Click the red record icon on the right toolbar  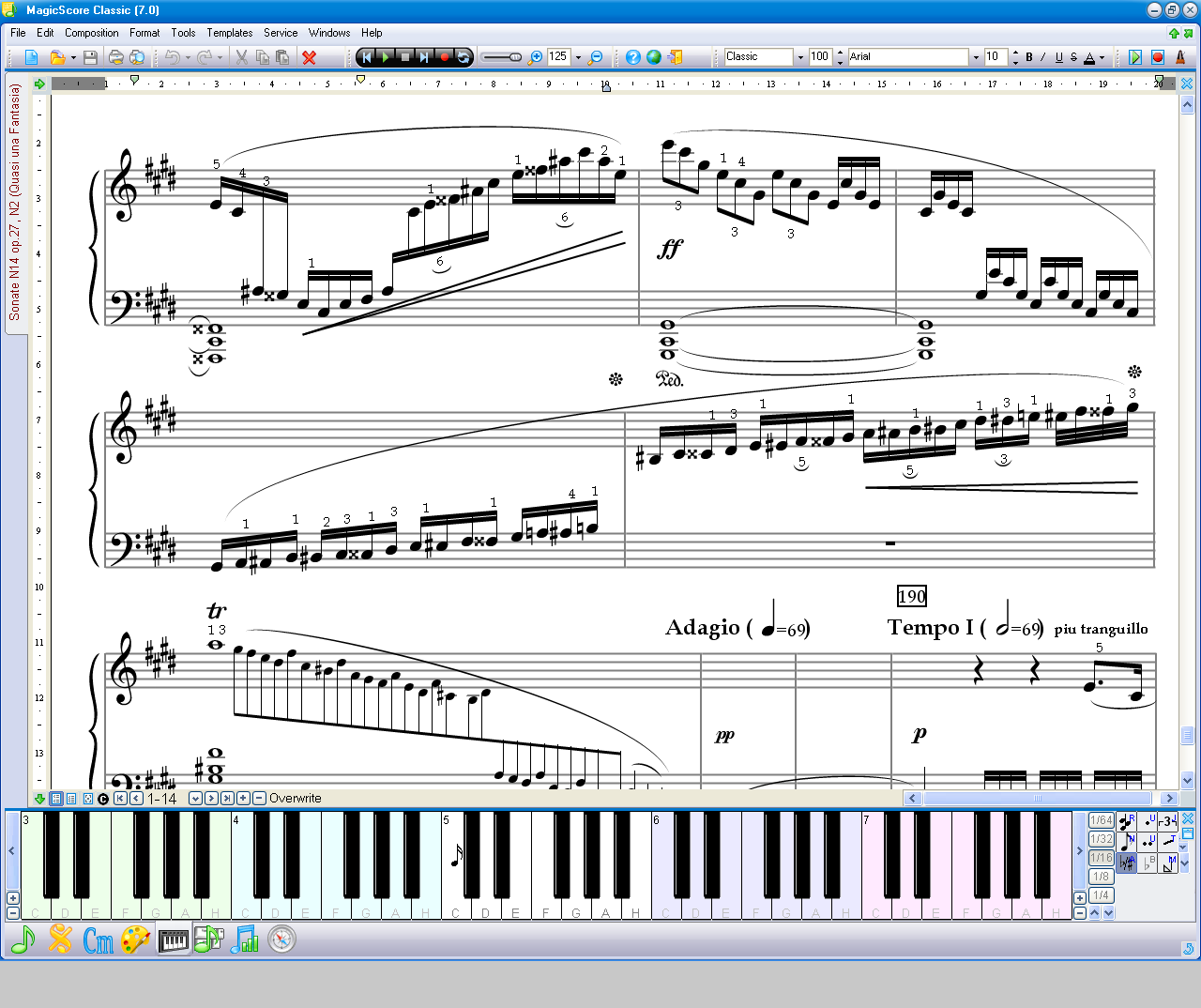tap(1158, 57)
